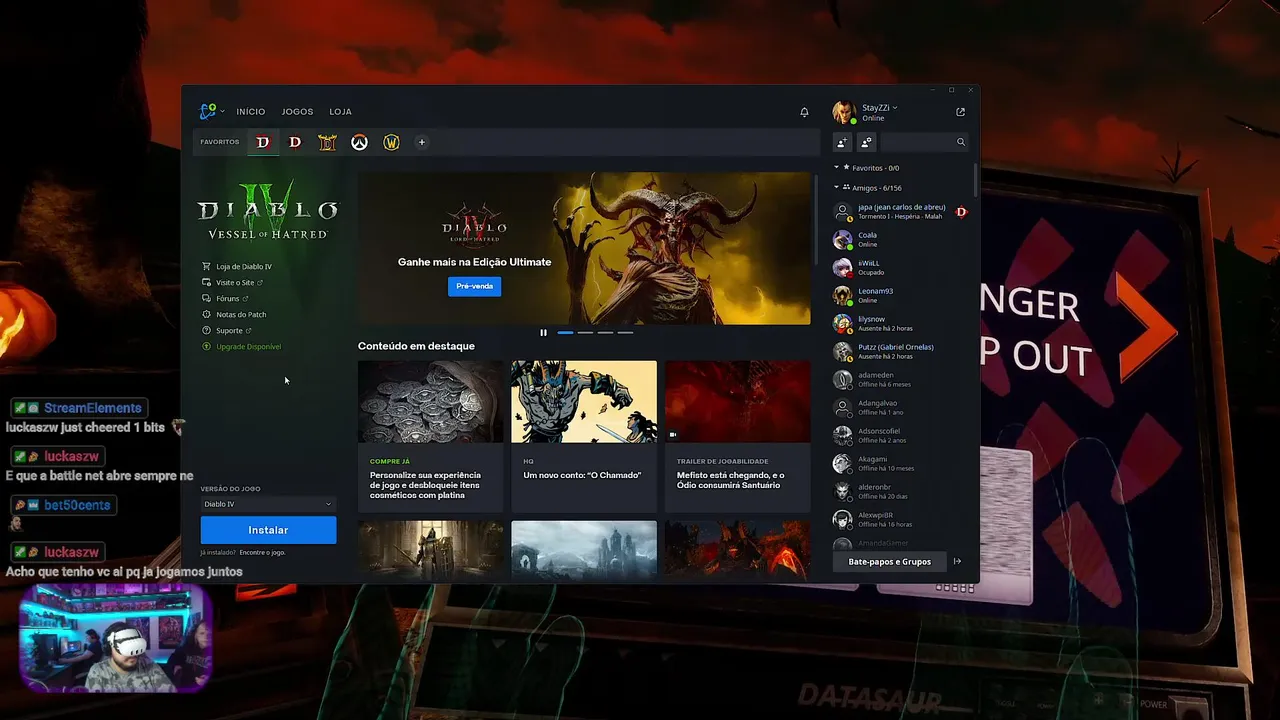Click iiWiiLL's avatar in the friends list
1280x720 pixels.
click(843, 268)
